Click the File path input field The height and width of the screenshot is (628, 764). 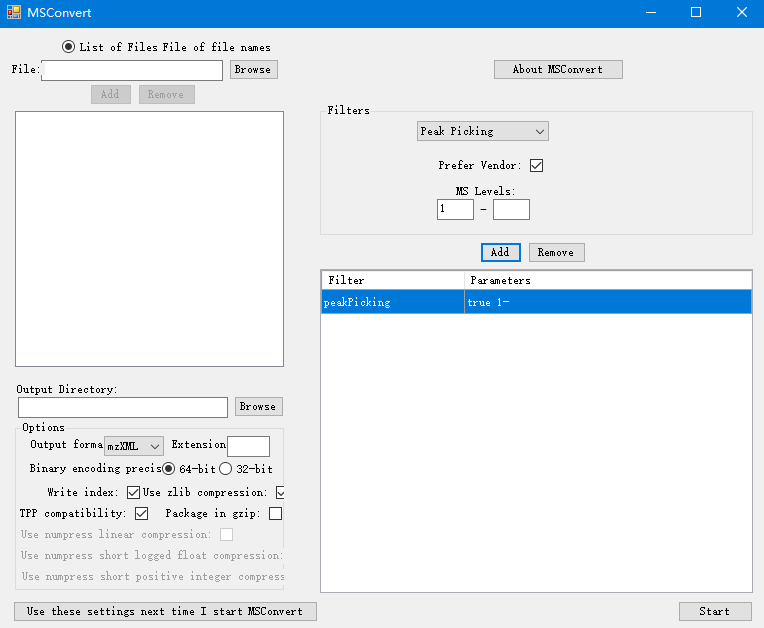(132, 70)
